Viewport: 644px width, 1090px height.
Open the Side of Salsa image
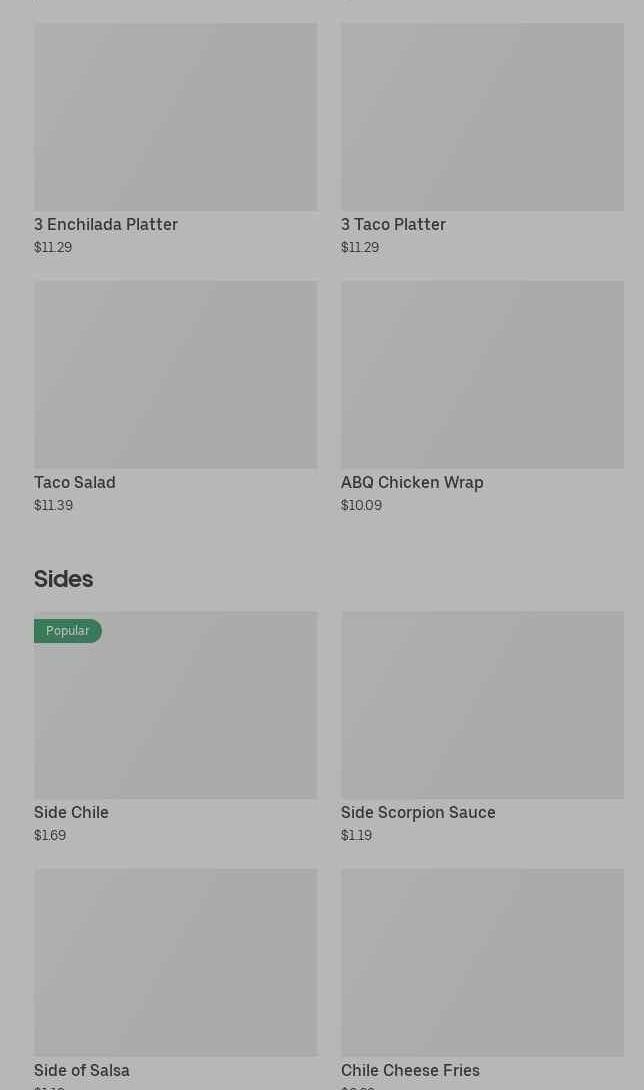175,962
